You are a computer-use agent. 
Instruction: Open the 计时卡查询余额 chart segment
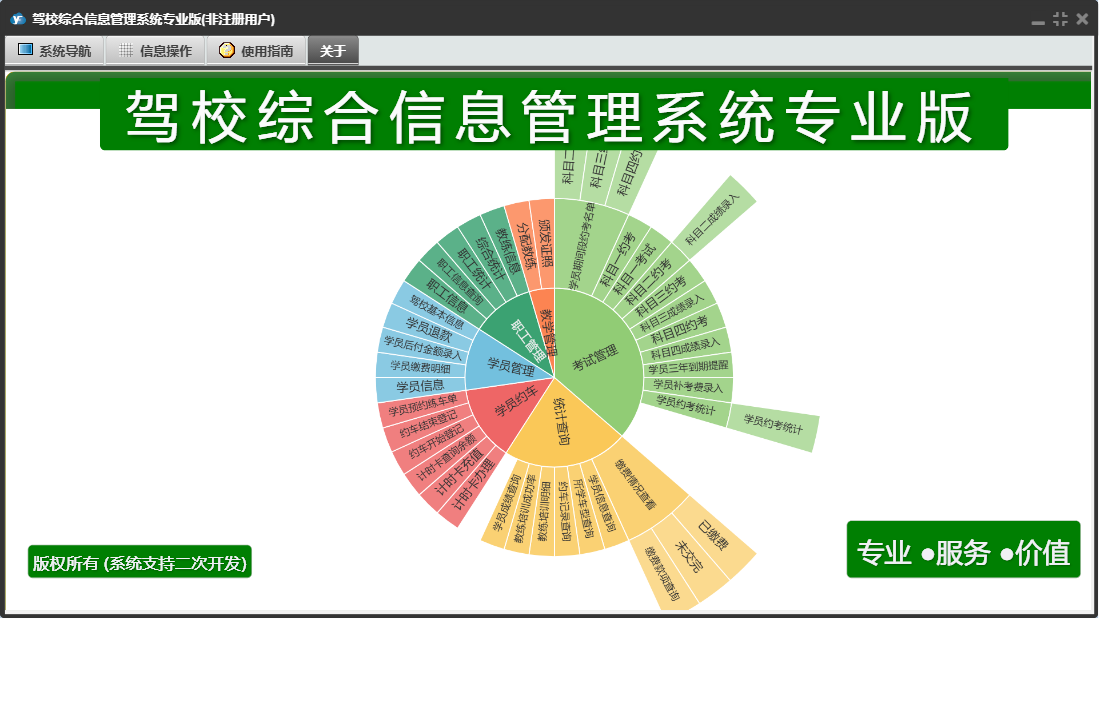[449, 455]
